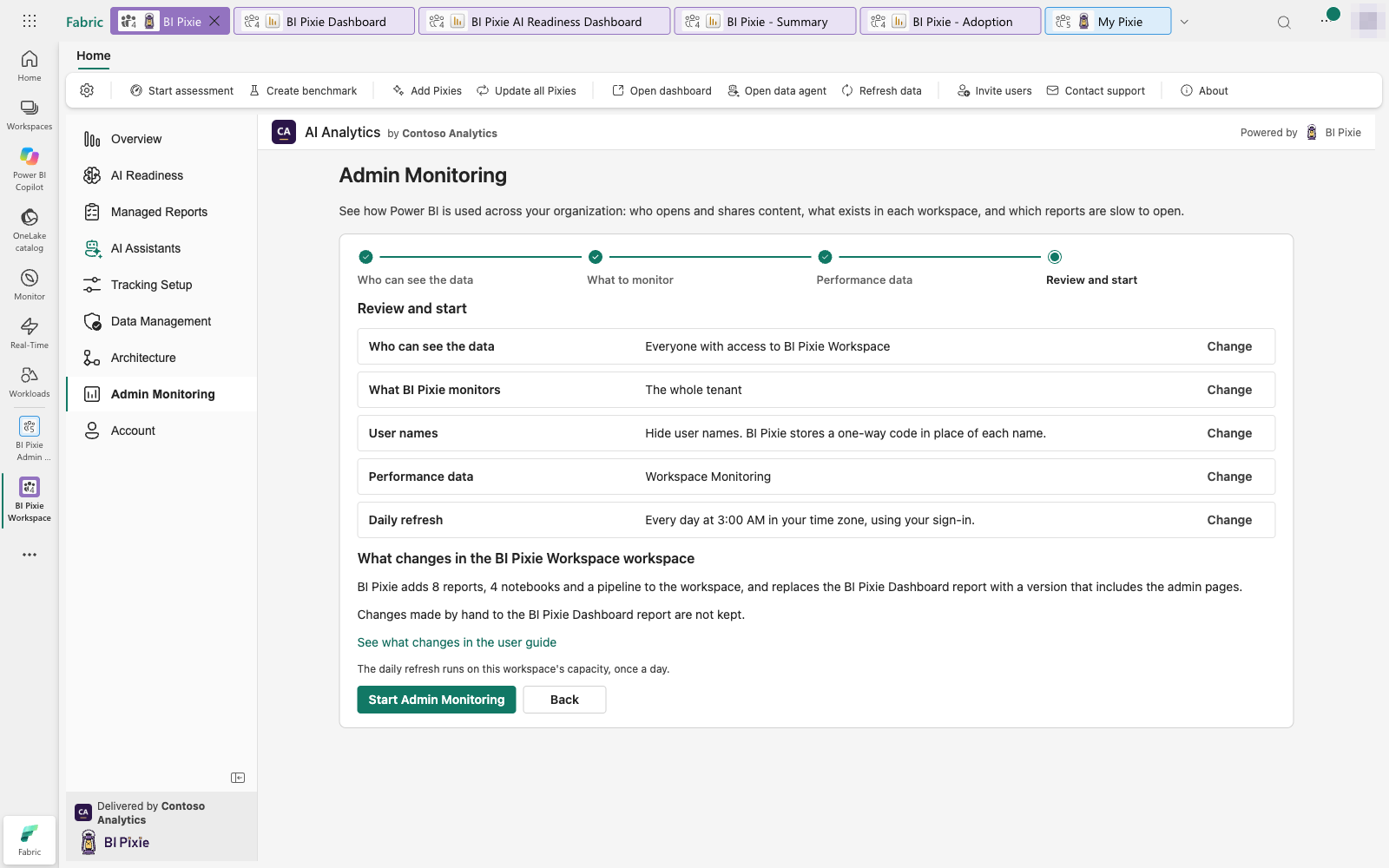Viewport: 1389px width, 868px height.
Task: Click Add Pixies
Action: click(x=427, y=90)
